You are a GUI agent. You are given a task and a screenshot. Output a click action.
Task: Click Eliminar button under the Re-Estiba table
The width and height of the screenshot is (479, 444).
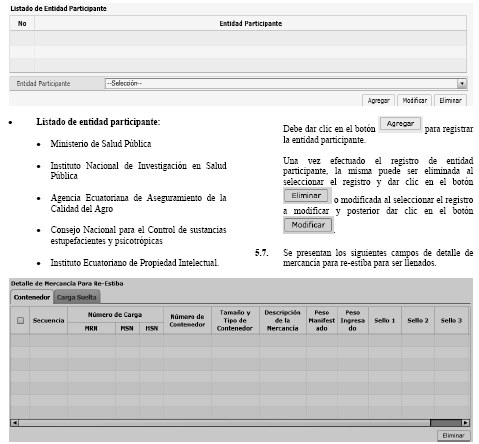click(454, 436)
